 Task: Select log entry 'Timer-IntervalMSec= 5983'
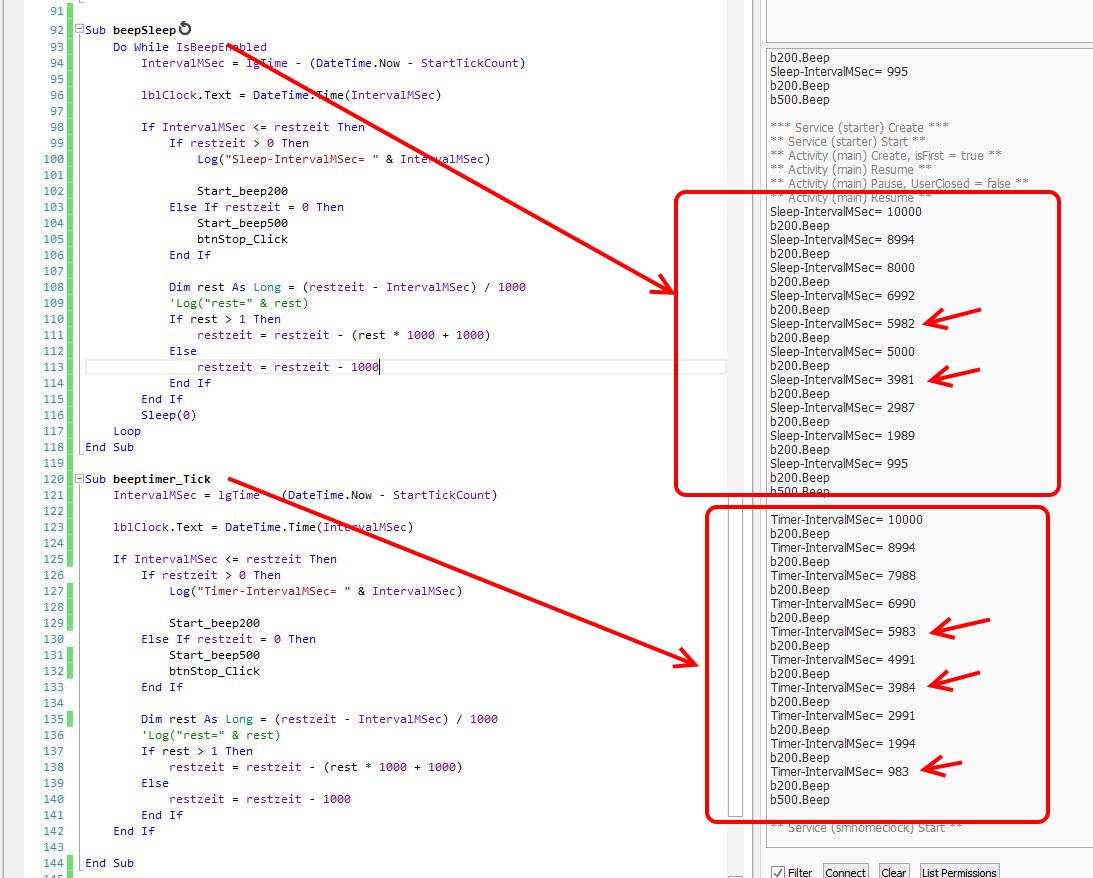pyautogui.click(x=843, y=631)
